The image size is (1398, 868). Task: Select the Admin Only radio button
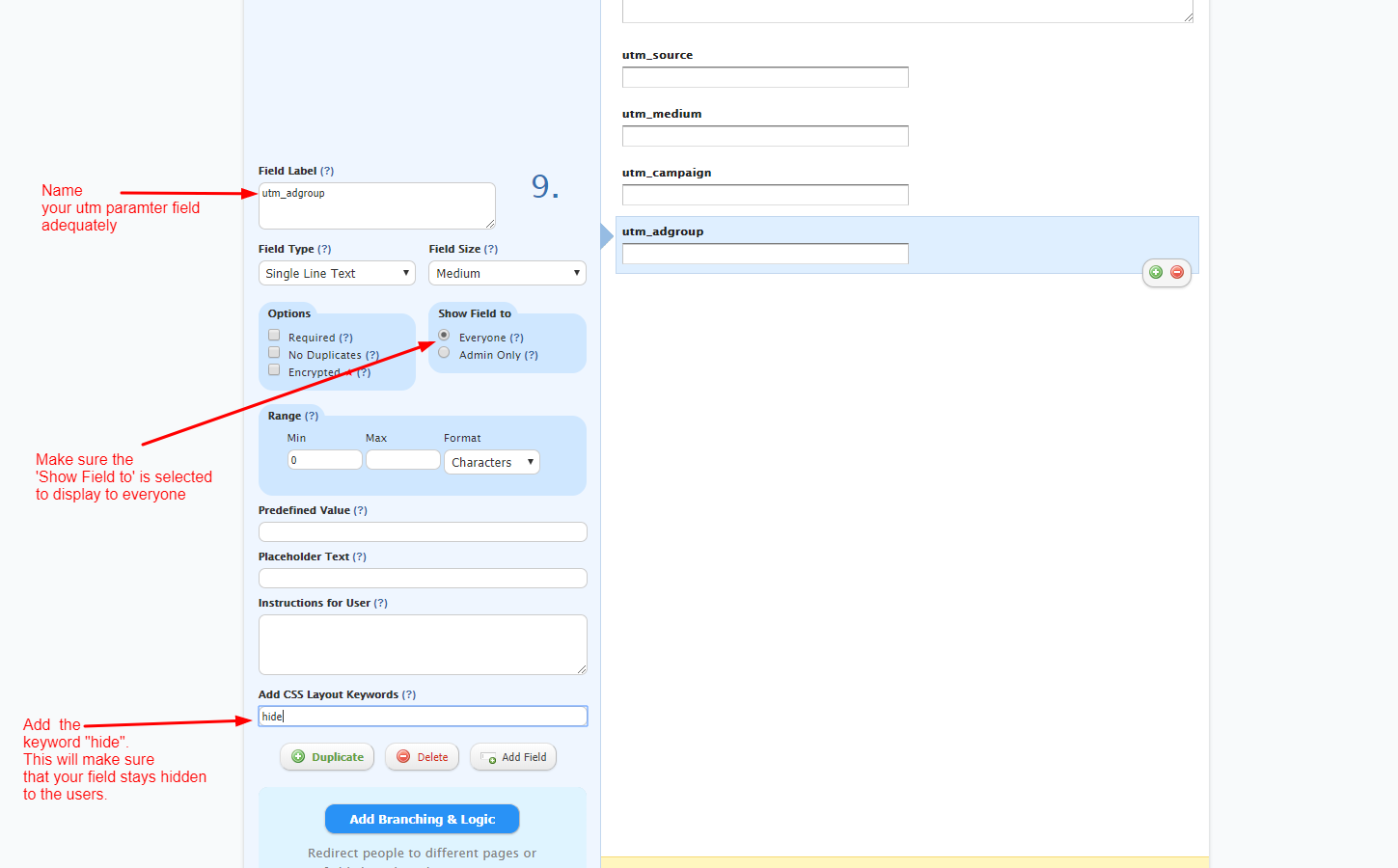coord(444,352)
